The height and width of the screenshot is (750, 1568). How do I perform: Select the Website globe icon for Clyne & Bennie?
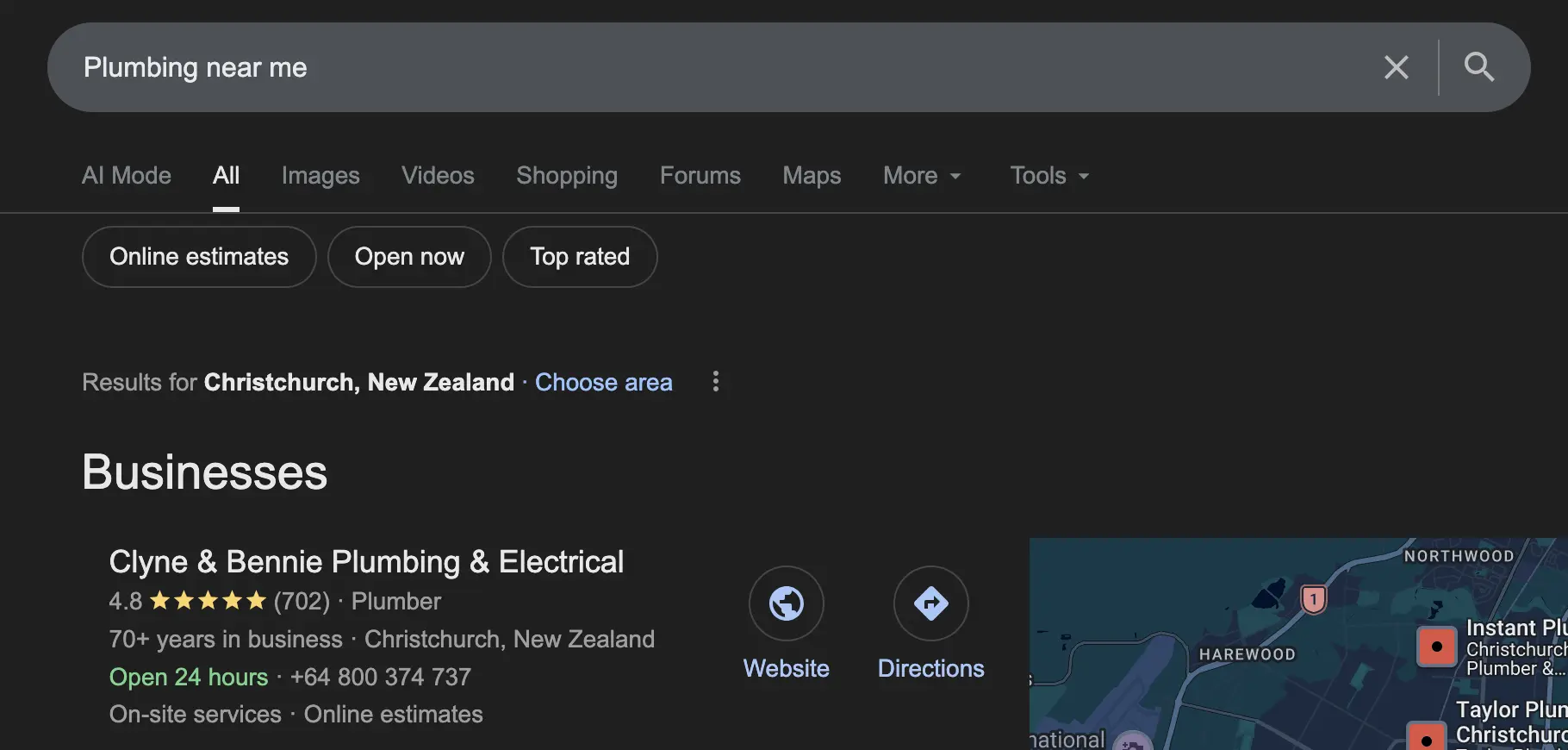(x=786, y=603)
